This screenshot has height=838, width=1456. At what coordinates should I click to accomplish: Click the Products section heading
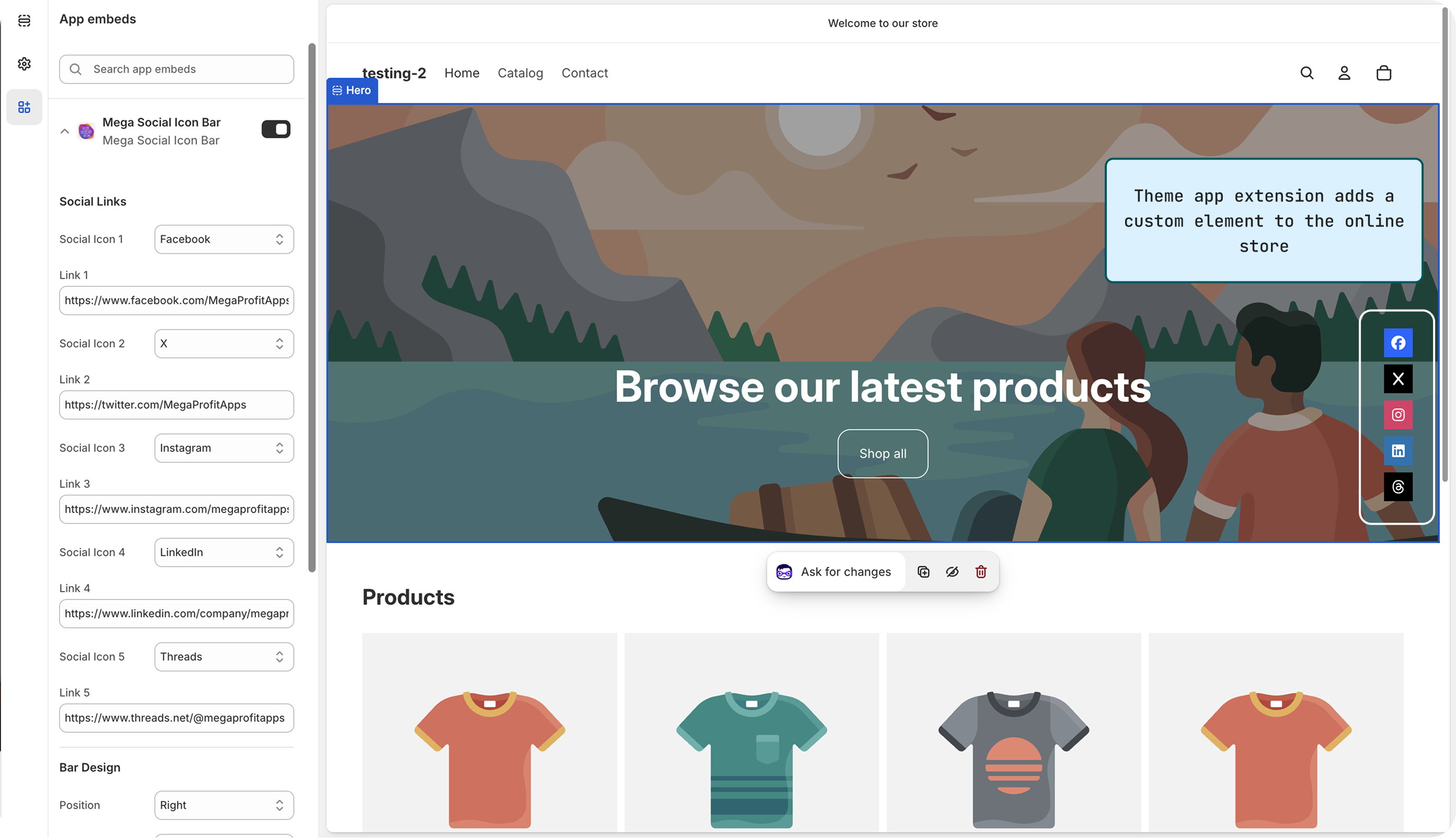point(408,597)
